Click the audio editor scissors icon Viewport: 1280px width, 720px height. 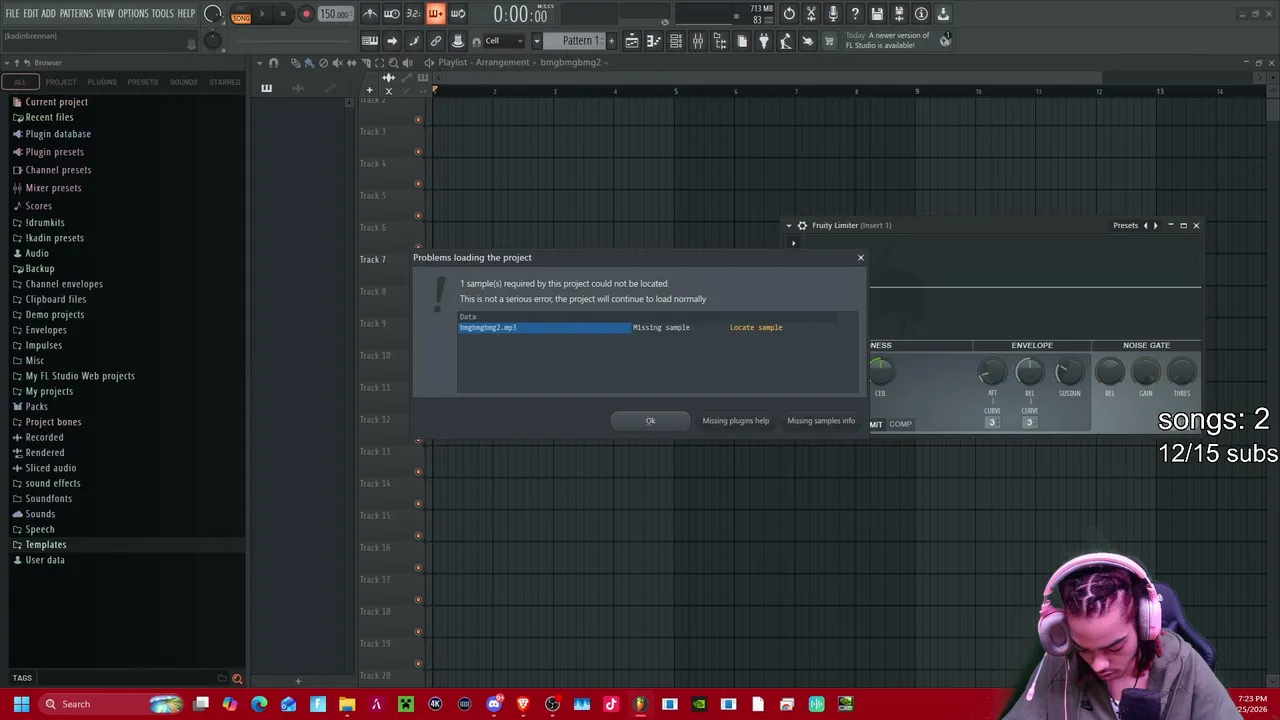(x=811, y=14)
